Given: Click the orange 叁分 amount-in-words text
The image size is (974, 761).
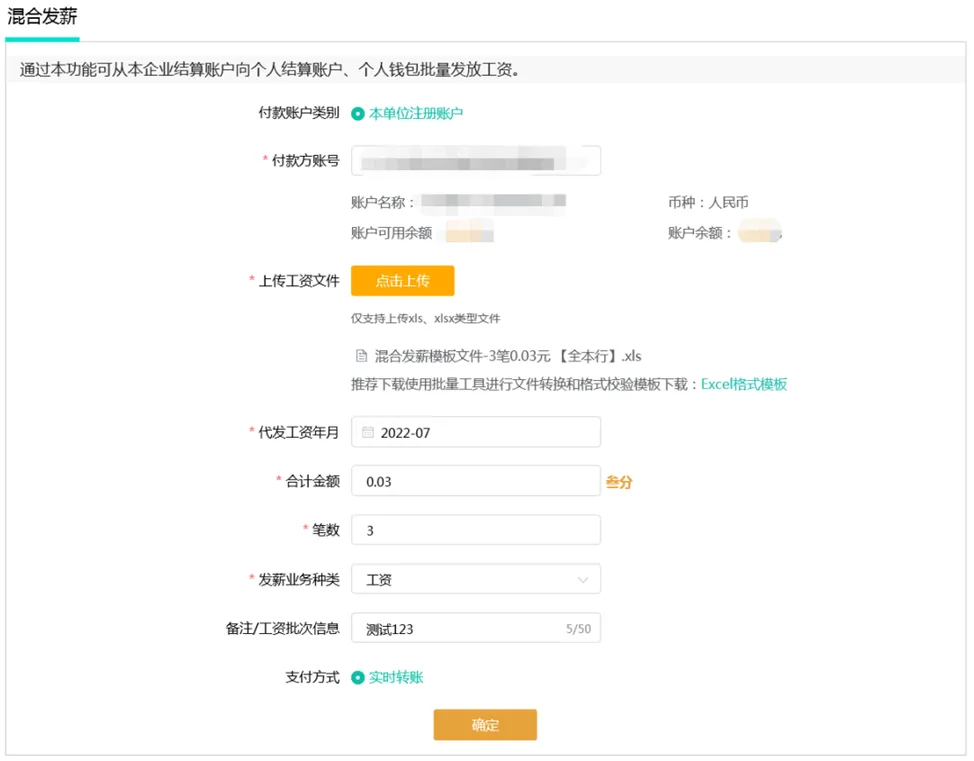Looking at the screenshot, I should point(619,482).
